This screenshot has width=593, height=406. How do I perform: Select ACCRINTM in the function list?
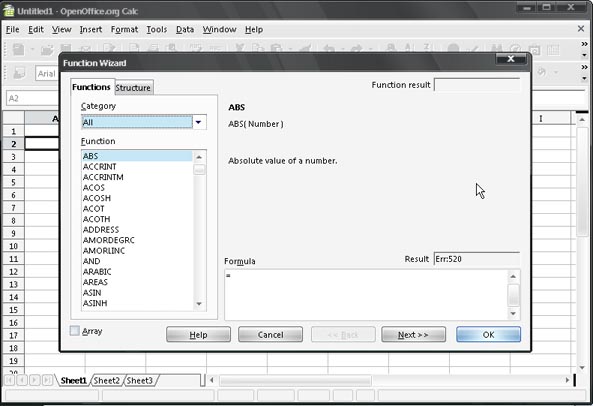click(137, 177)
